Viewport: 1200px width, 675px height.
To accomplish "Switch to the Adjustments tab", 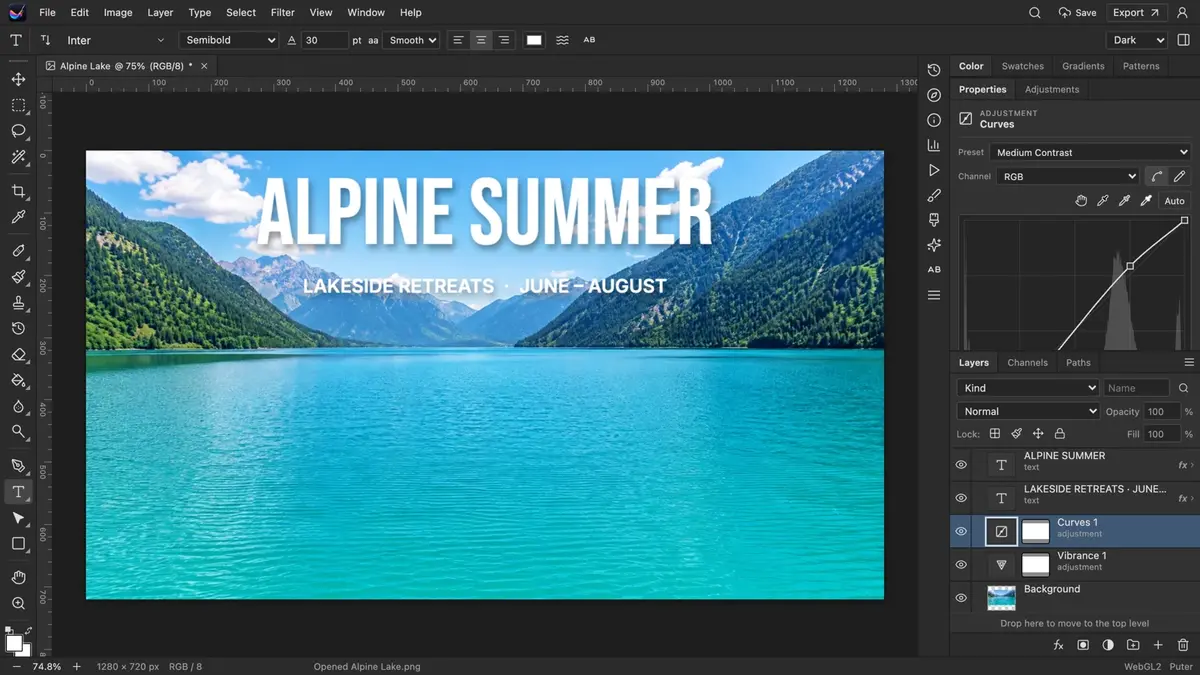I will coord(1052,89).
